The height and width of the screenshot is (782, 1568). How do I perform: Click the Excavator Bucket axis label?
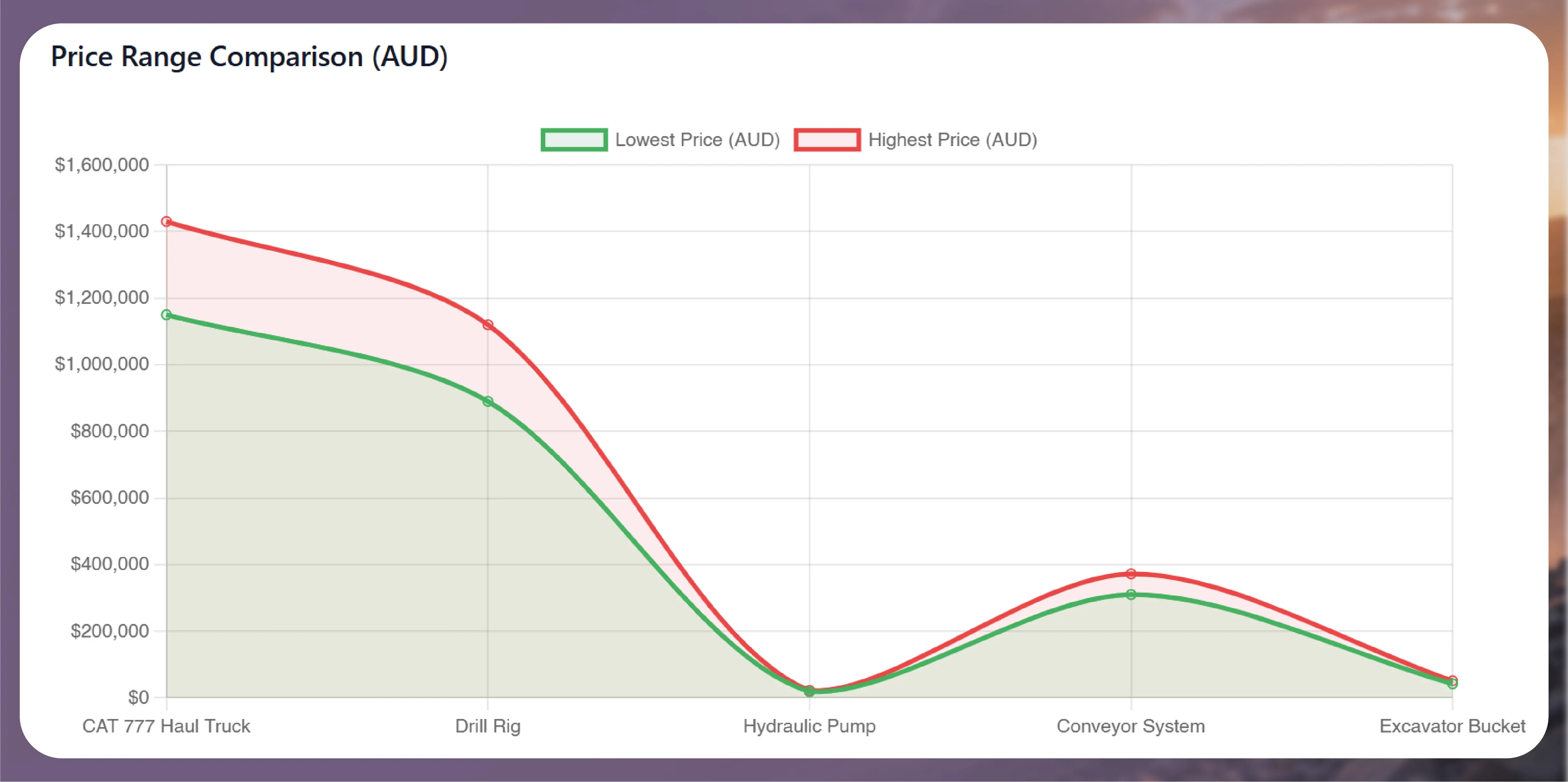click(1452, 726)
